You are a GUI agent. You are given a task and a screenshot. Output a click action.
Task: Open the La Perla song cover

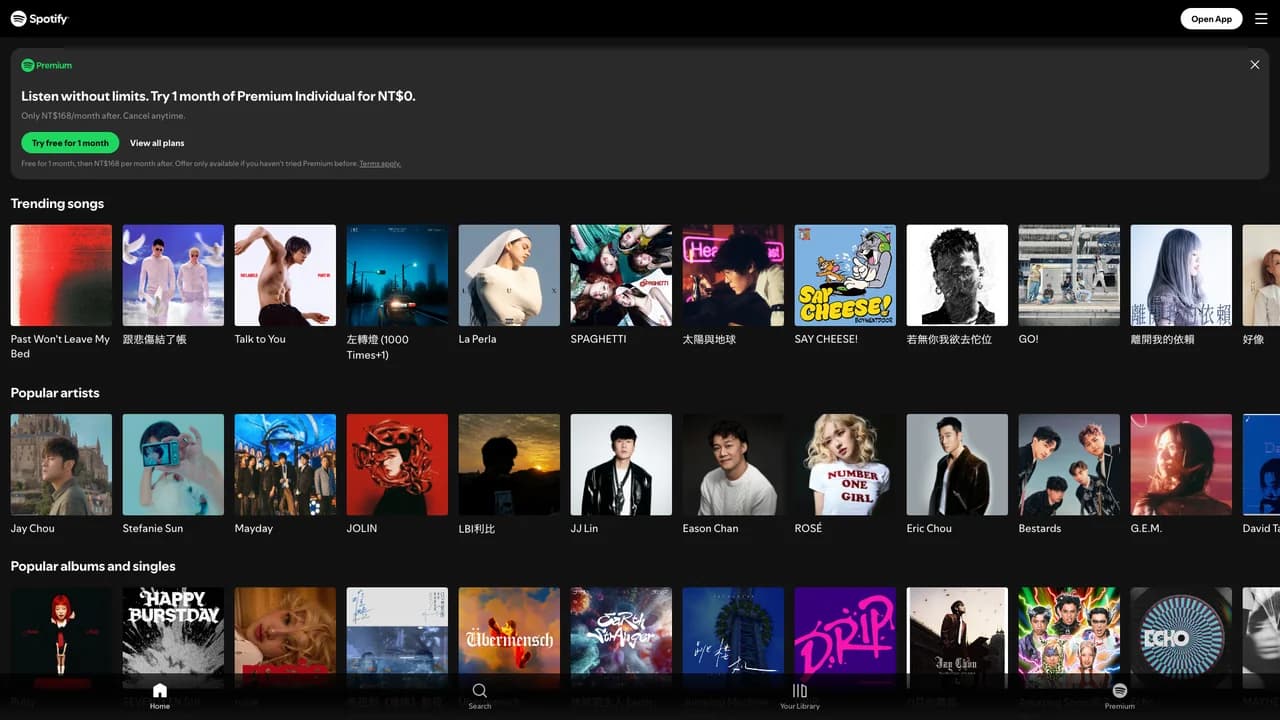pyautogui.click(x=509, y=275)
